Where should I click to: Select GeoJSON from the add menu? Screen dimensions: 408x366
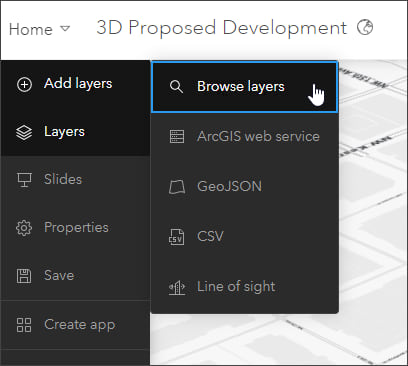pos(245,187)
